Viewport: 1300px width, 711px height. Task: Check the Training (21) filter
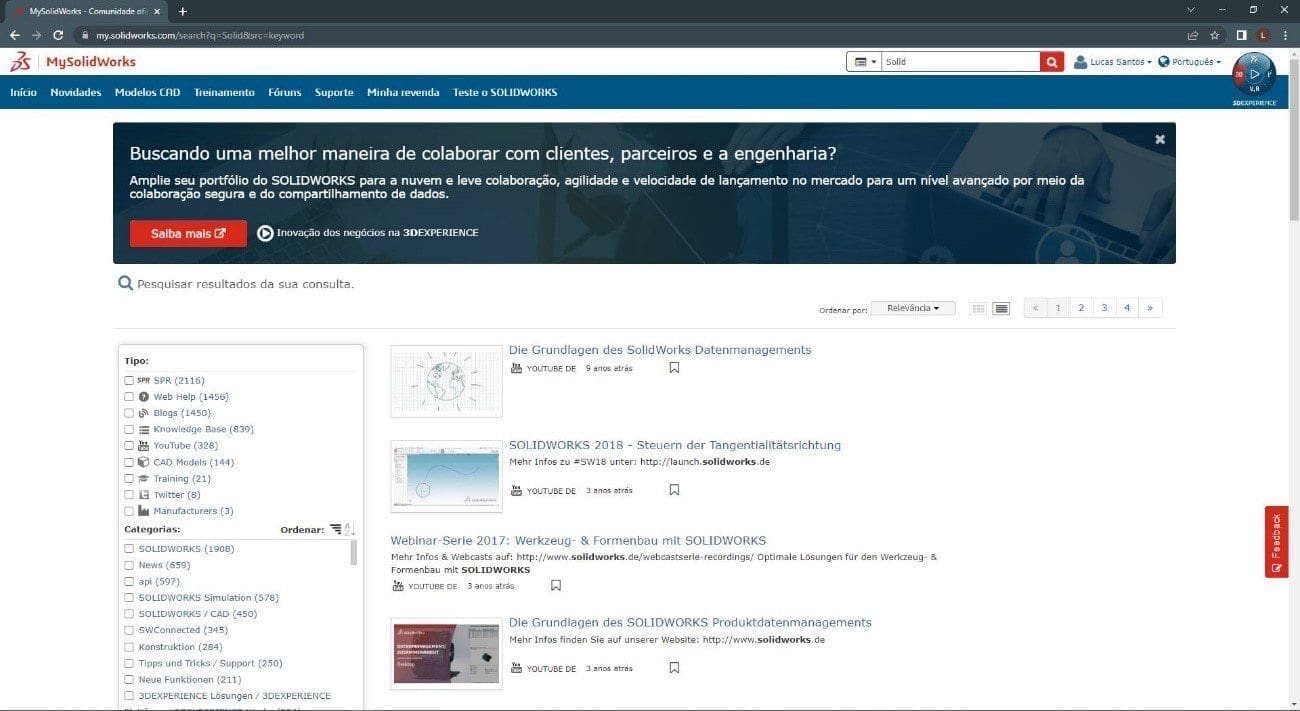[x=129, y=479]
